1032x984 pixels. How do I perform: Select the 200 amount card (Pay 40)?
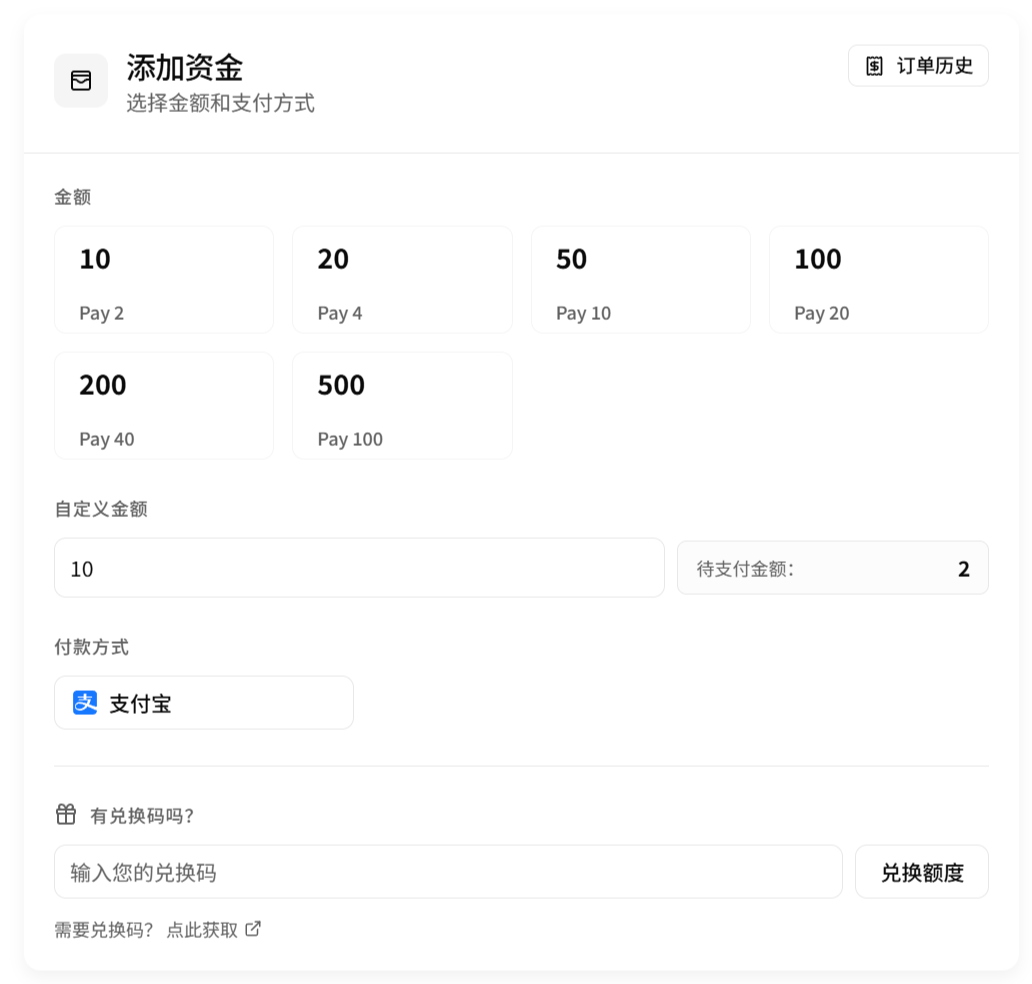pyautogui.click(x=164, y=405)
